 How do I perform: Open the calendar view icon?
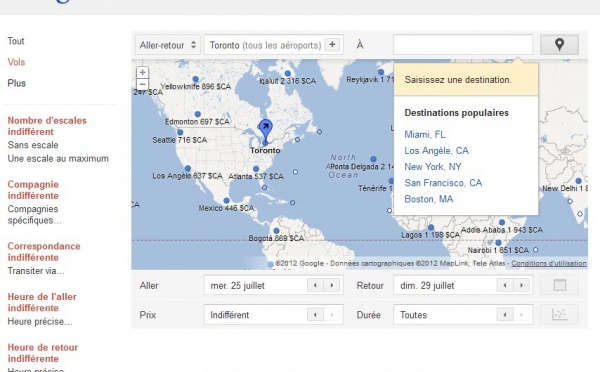pyautogui.click(x=559, y=285)
